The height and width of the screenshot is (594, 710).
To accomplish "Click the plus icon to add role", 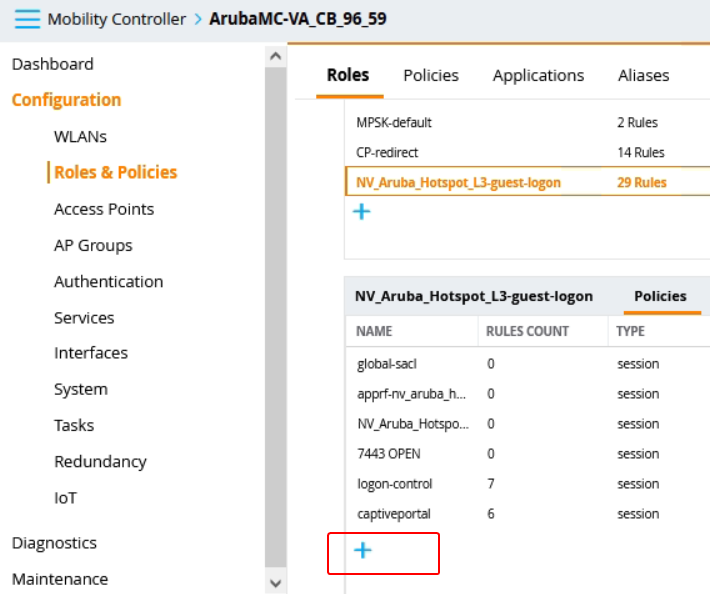I will (362, 212).
